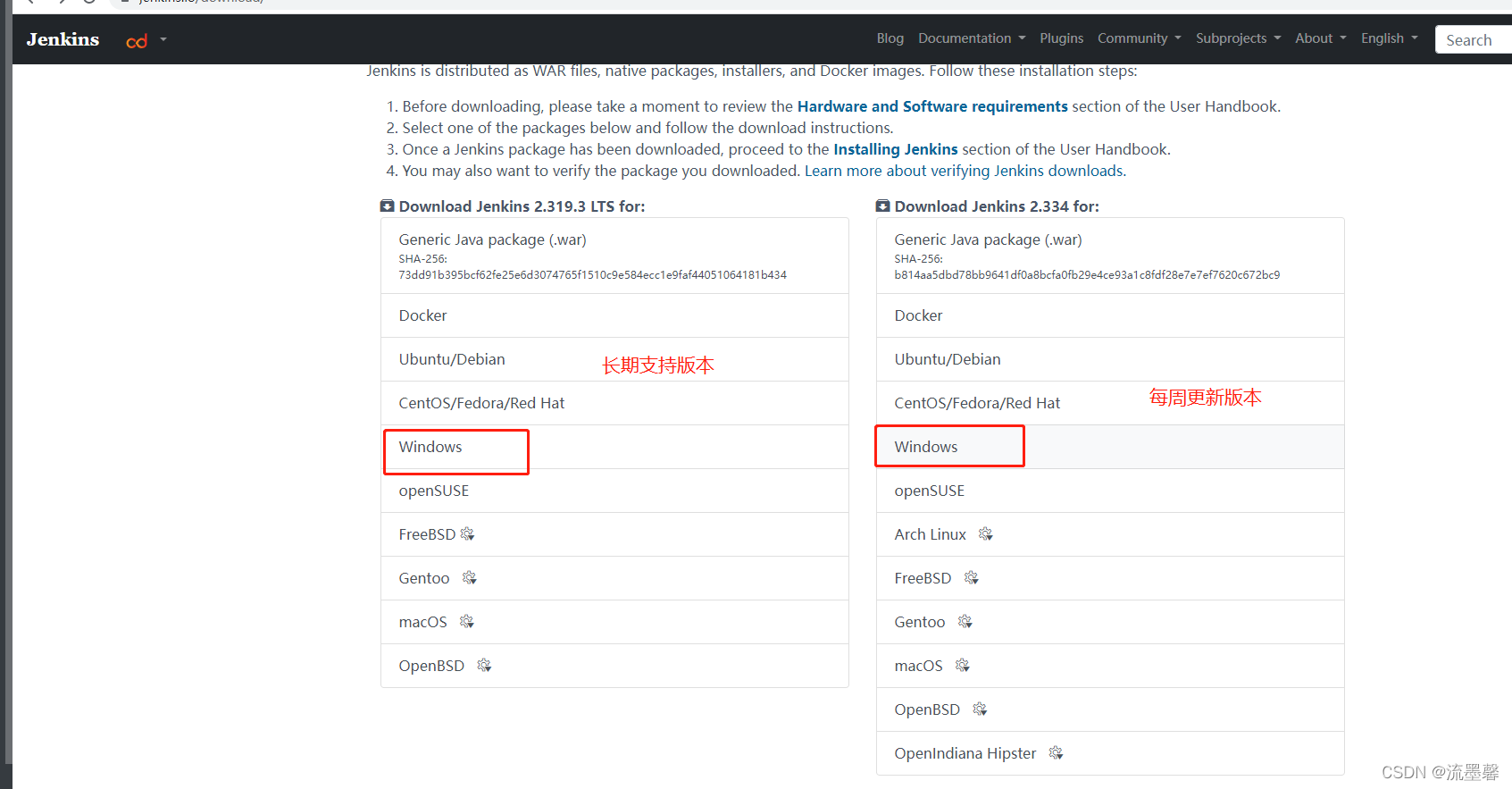Screen dimensions: 1512x789
Task: Choose Windows under Jenkins 2.319.3 LTS
Action: (614, 447)
